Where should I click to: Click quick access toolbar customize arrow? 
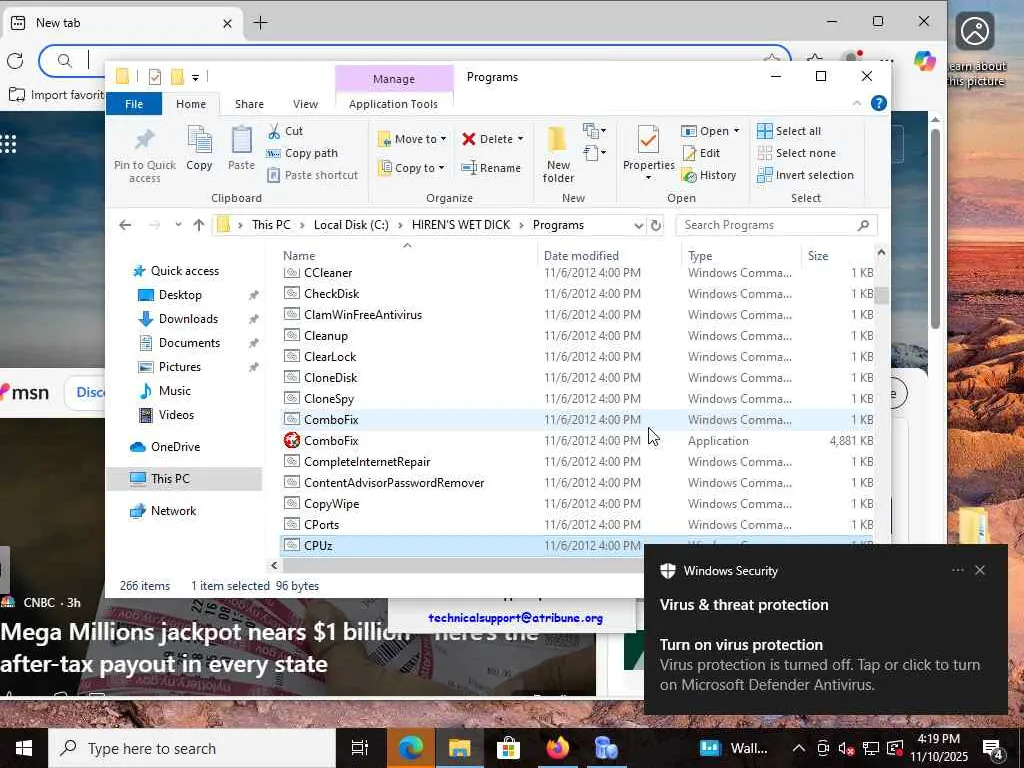pos(195,78)
